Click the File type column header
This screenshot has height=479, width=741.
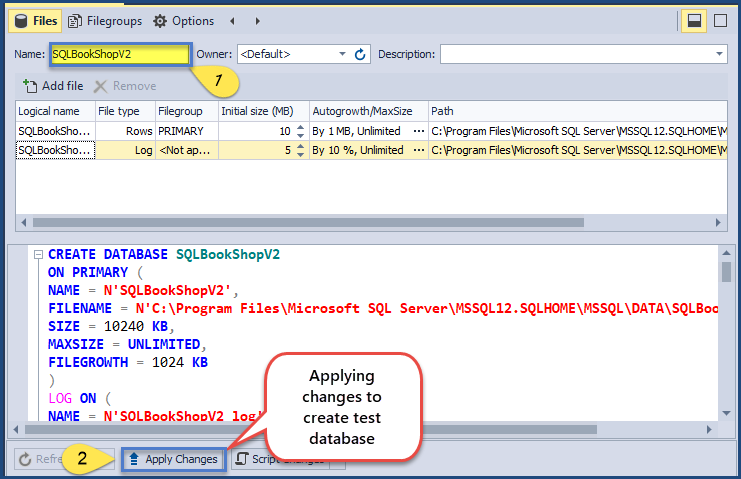[x=125, y=111]
